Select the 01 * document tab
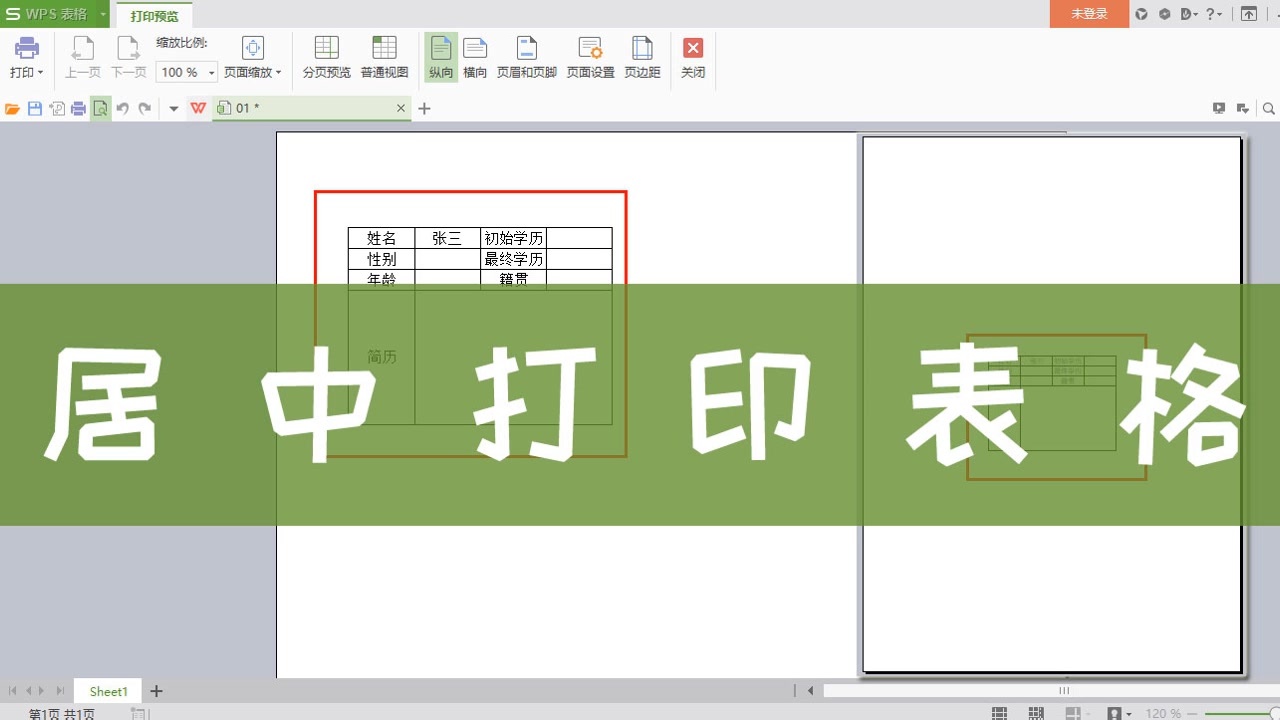This screenshot has width=1280, height=720. (x=312, y=108)
